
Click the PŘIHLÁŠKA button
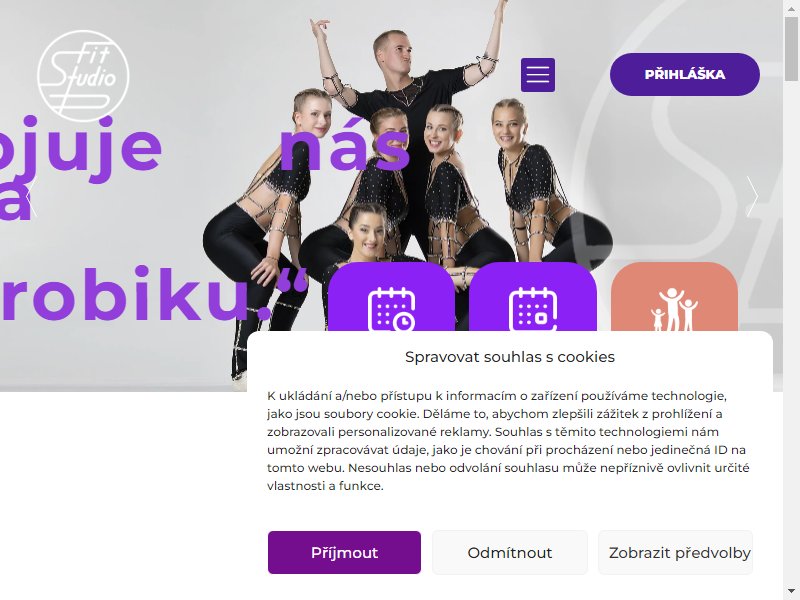pyautogui.click(x=685, y=74)
